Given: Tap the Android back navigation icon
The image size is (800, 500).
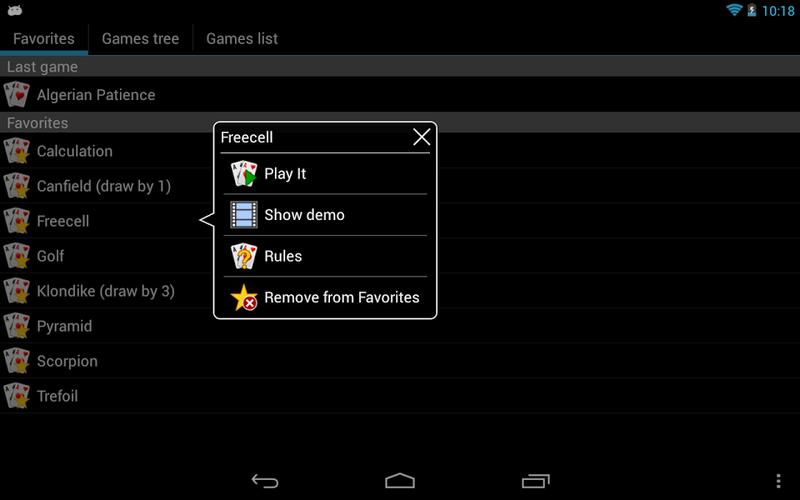Looking at the screenshot, I should click(x=265, y=481).
